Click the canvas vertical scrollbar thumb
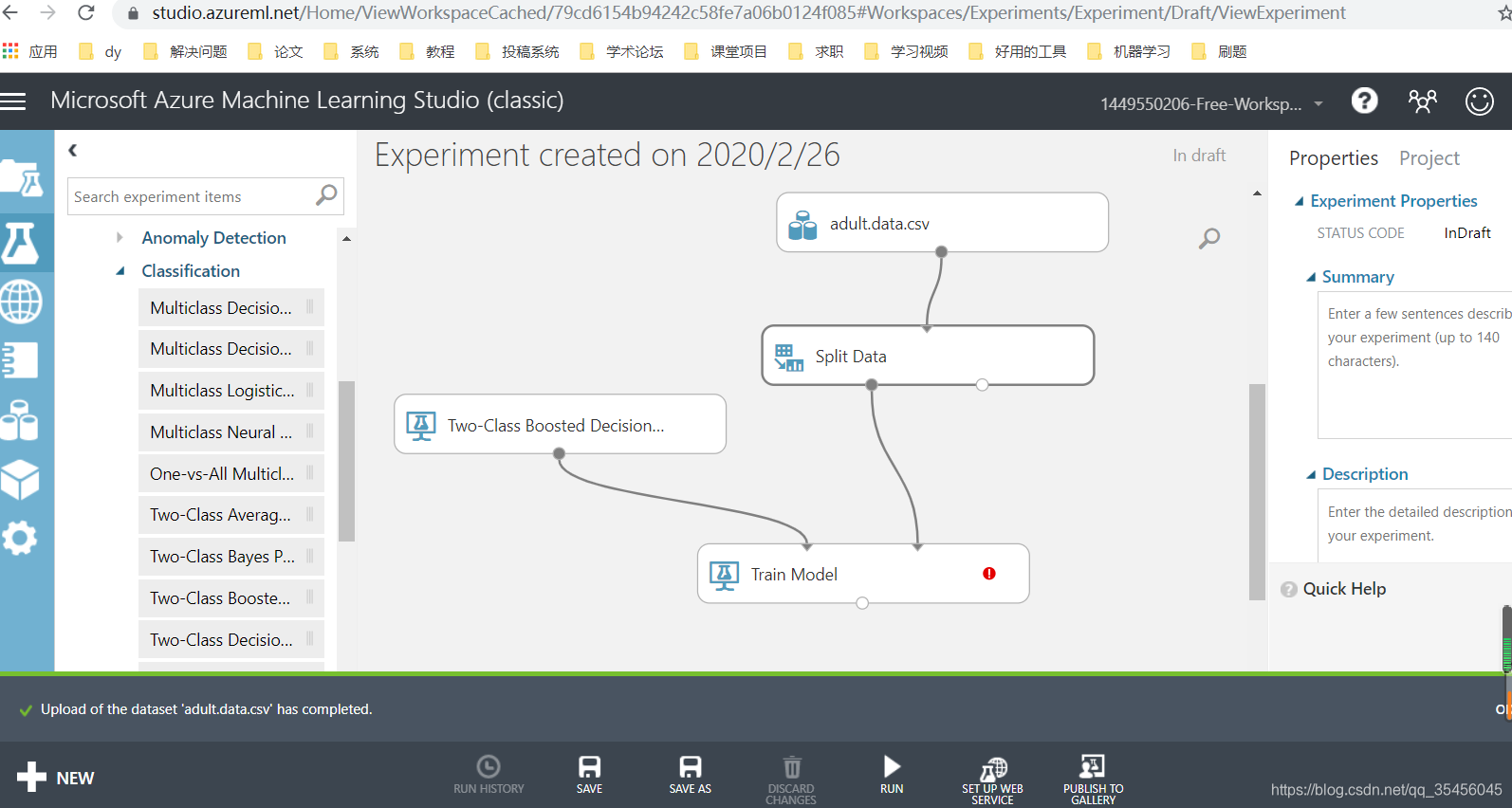Viewport: 1512px width, 808px height. click(x=1257, y=491)
